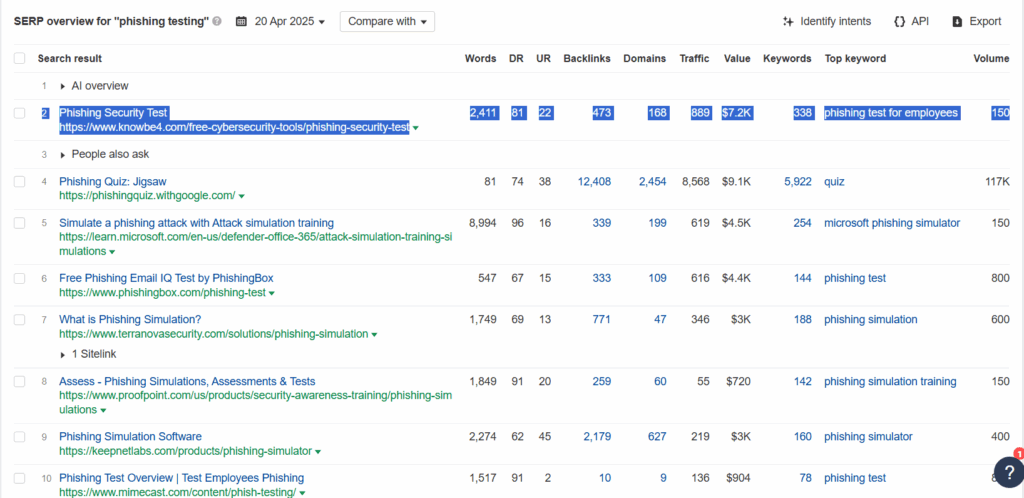Click top keyword phishing simulator

click(868, 437)
